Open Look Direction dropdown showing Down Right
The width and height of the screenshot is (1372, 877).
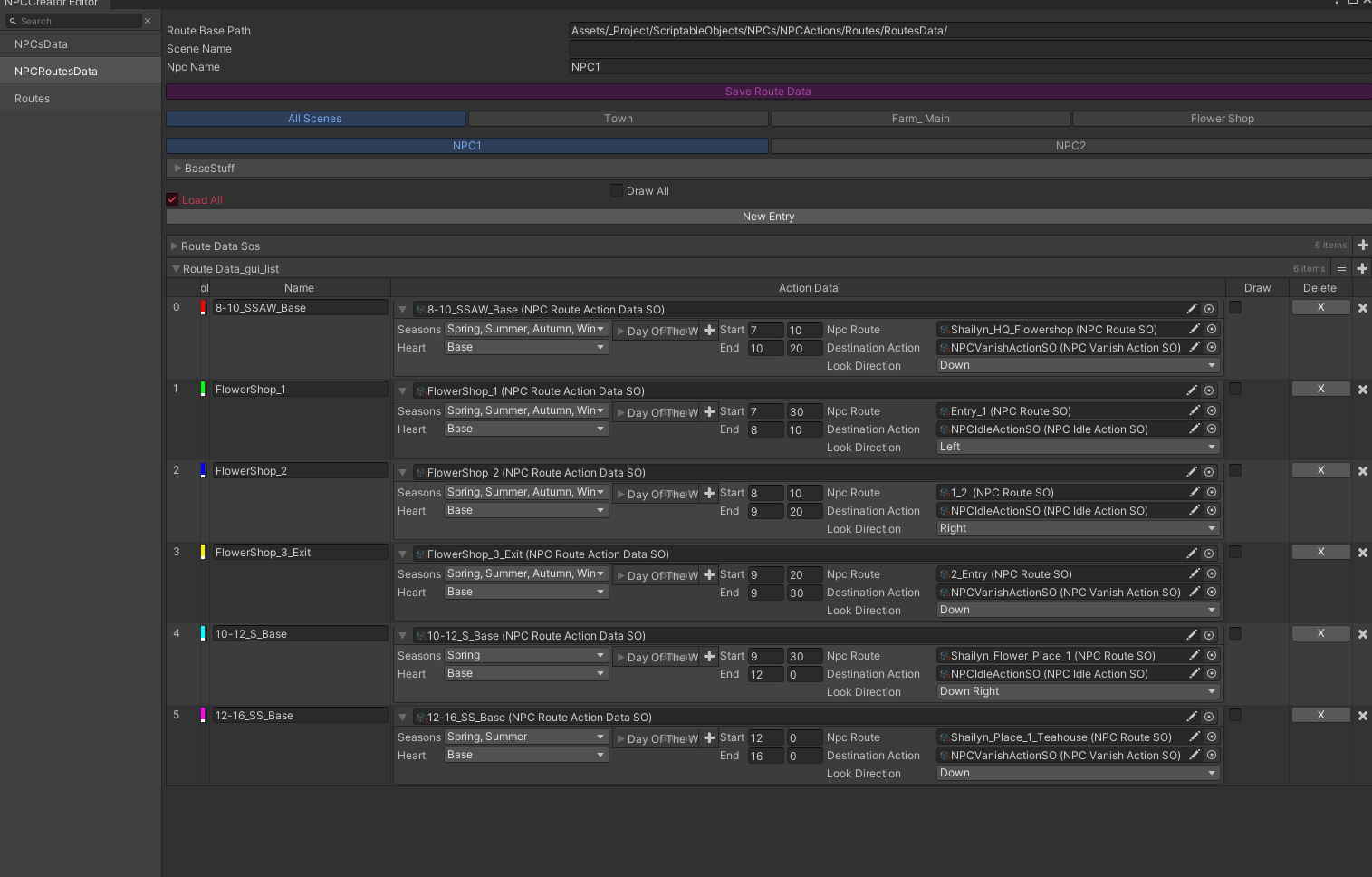1079,691
